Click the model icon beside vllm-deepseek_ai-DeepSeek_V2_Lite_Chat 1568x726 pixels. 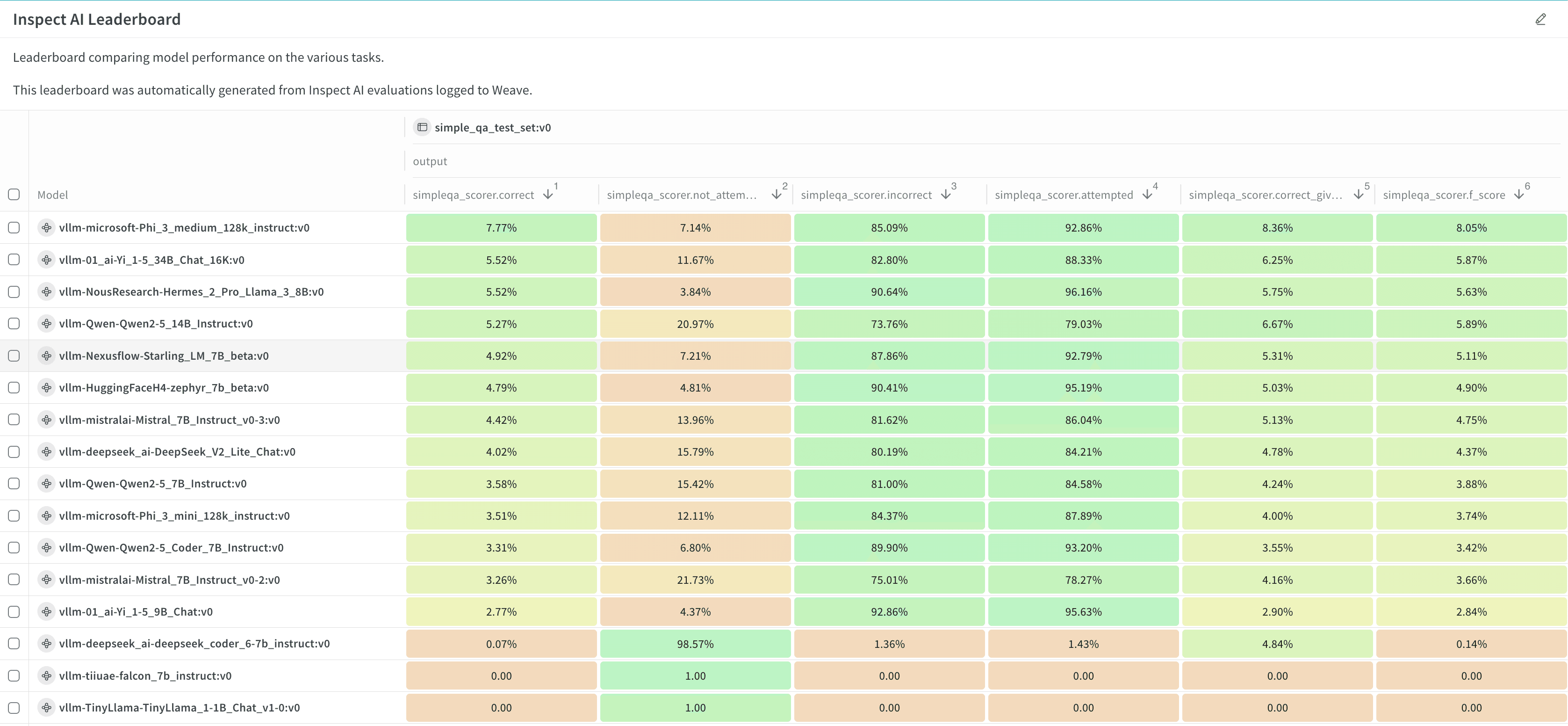[x=47, y=451]
